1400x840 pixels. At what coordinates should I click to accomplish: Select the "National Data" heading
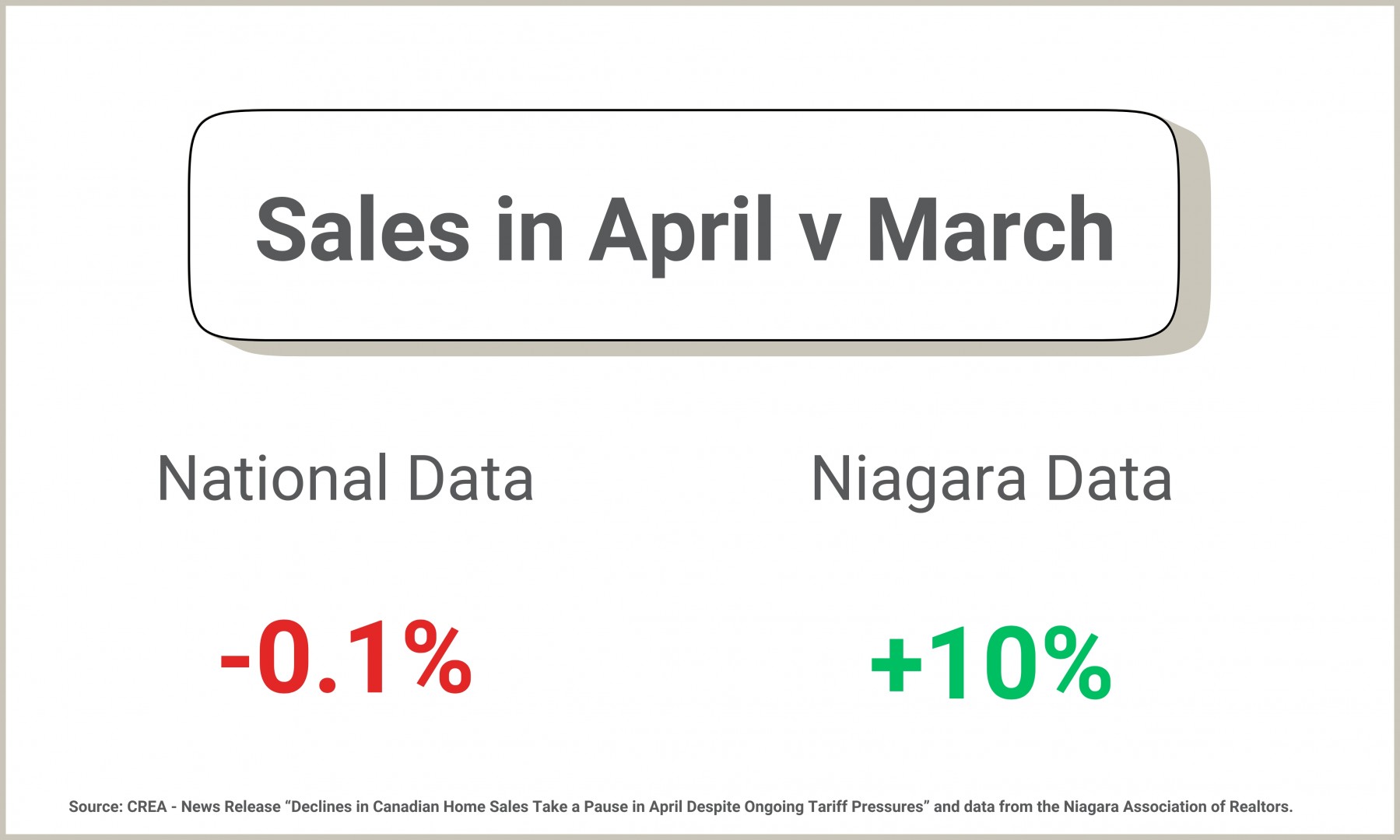pyautogui.click(x=345, y=478)
